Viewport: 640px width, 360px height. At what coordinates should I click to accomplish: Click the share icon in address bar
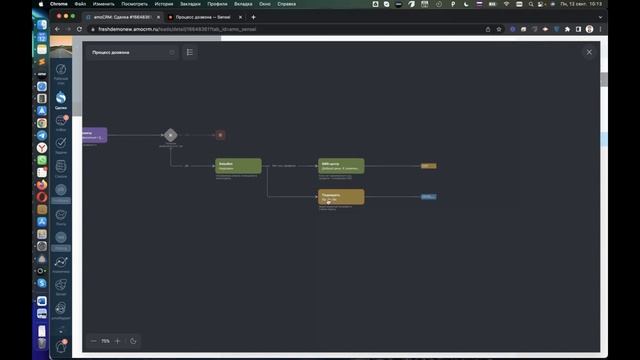click(488, 29)
